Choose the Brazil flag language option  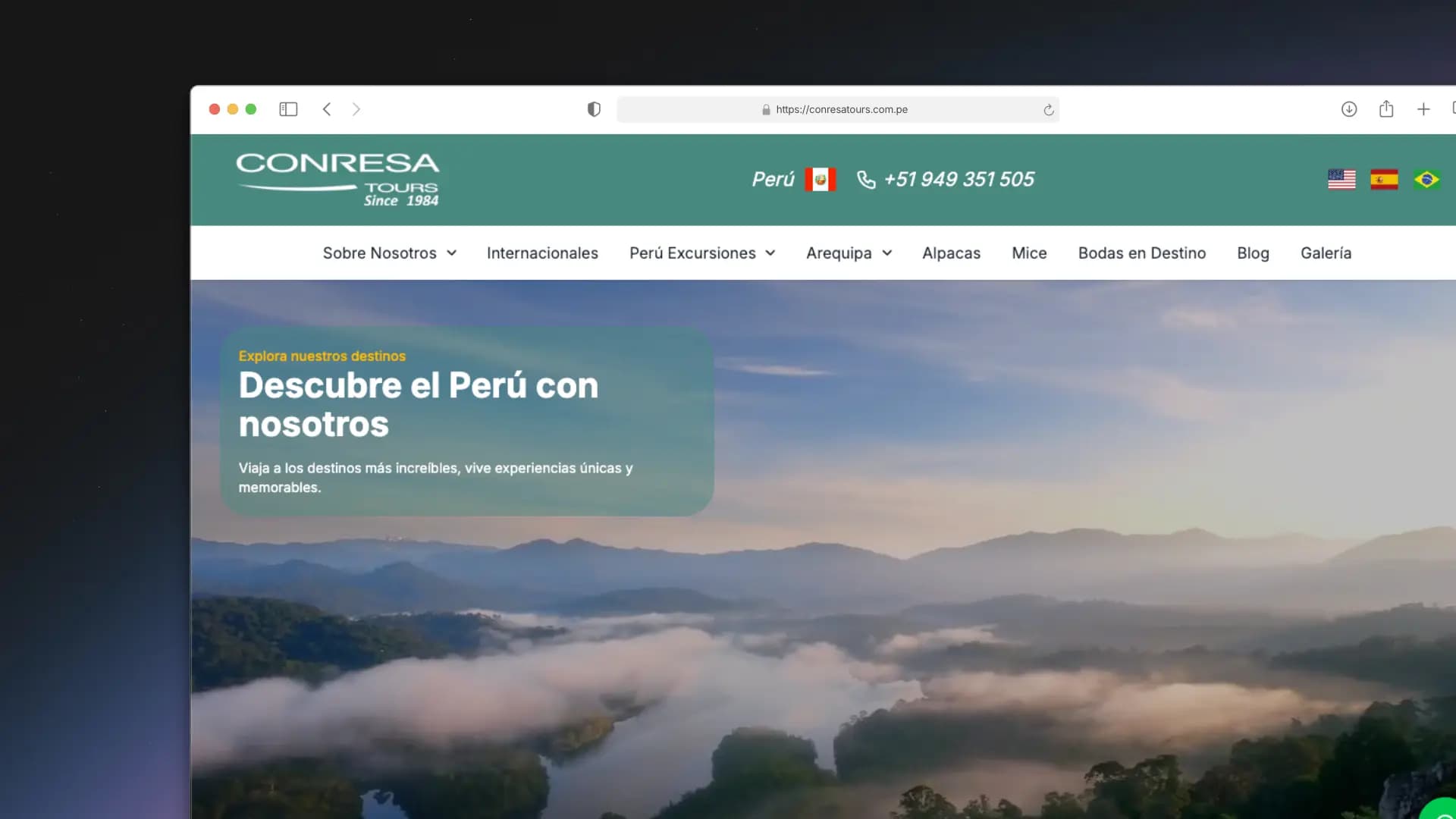coord(1427,180)
